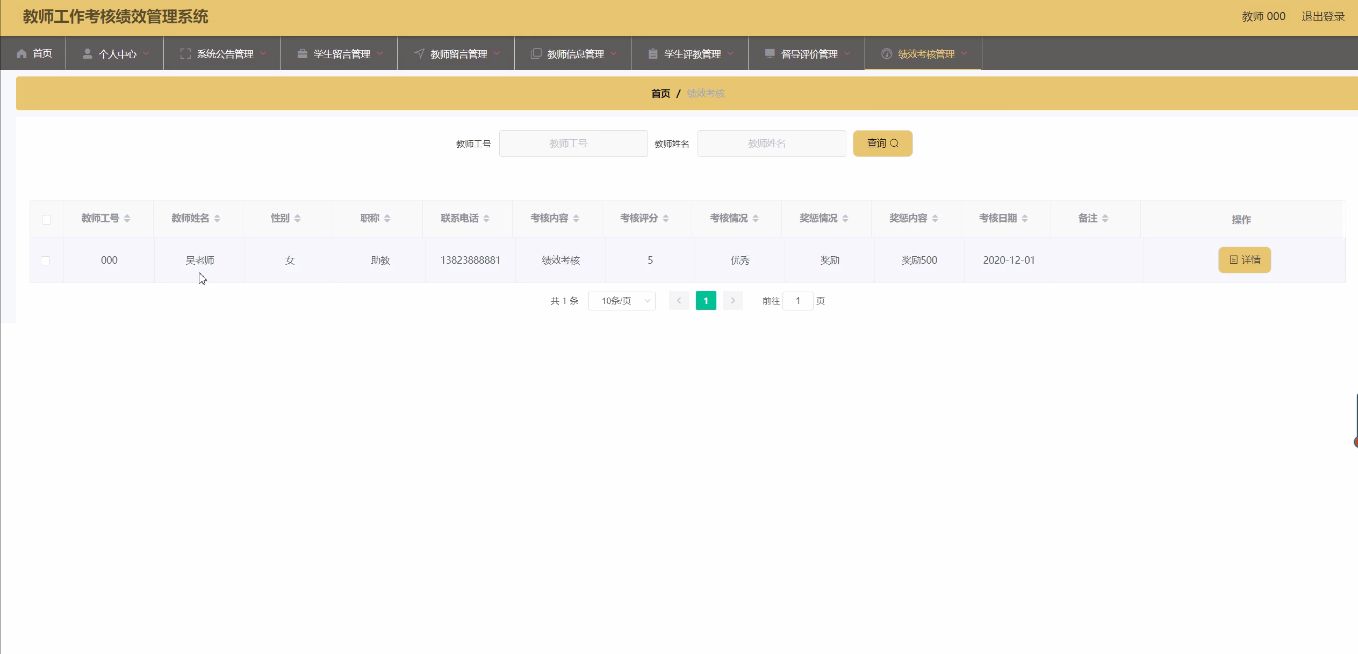Click the 奖励500 cell
This screenshot has width=1358, height=654.
tap(919, 260)
